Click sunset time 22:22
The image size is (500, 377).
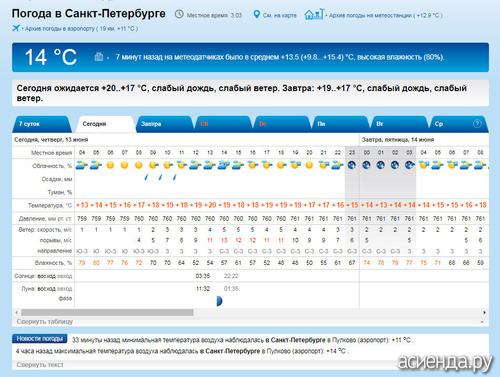coord(231,276)
